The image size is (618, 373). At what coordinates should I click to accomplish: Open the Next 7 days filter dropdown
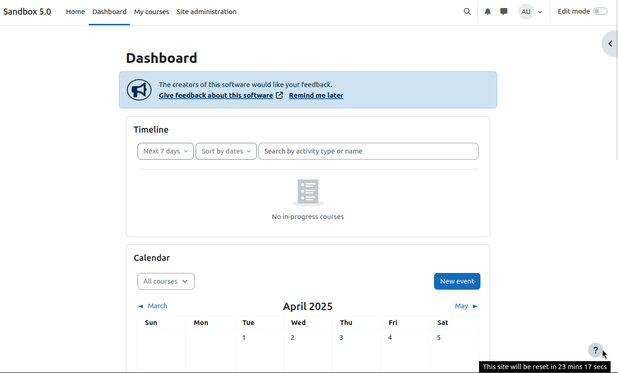tap(166, 151)
